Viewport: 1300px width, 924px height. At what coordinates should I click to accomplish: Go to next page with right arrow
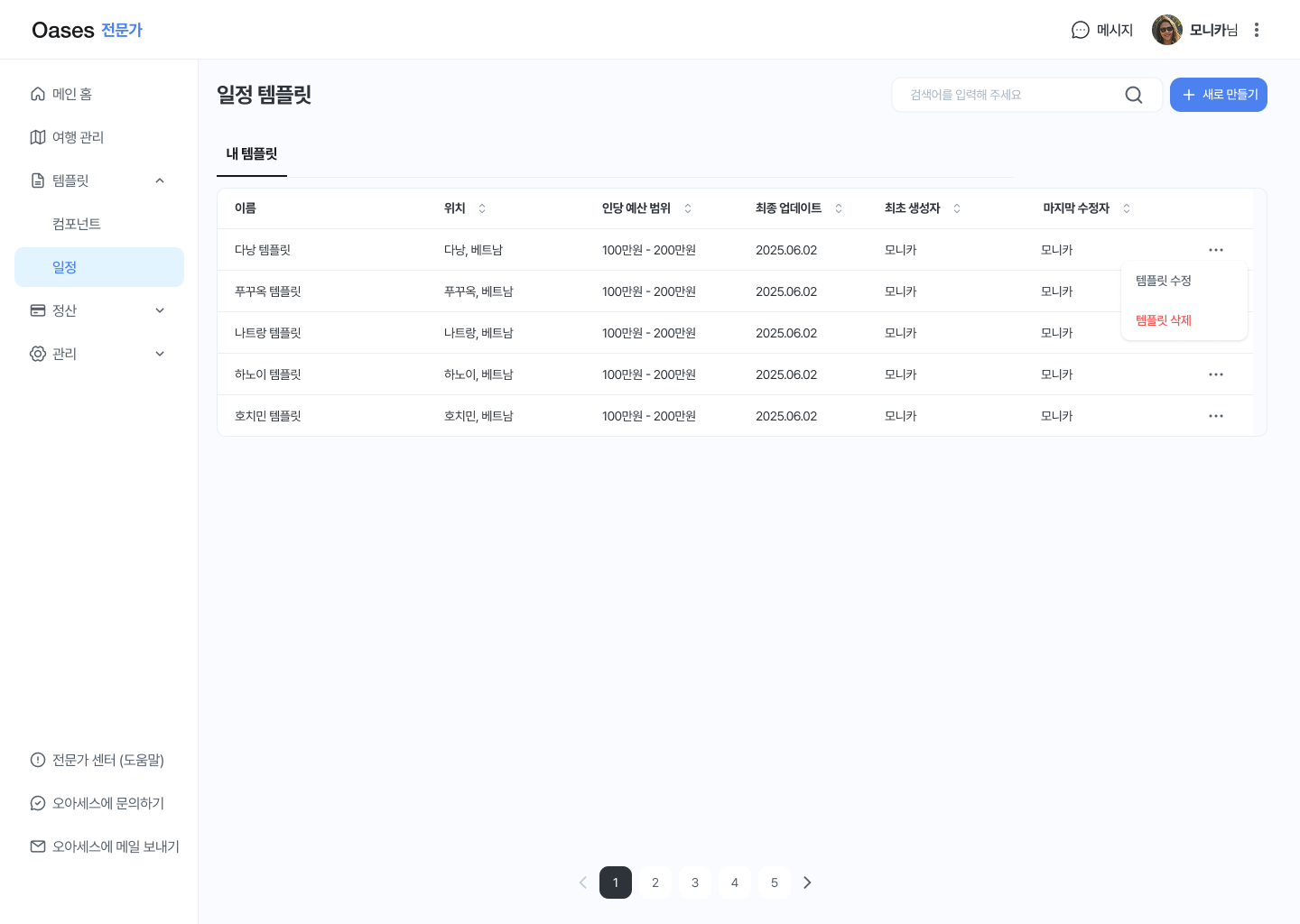tap(807, 882)
